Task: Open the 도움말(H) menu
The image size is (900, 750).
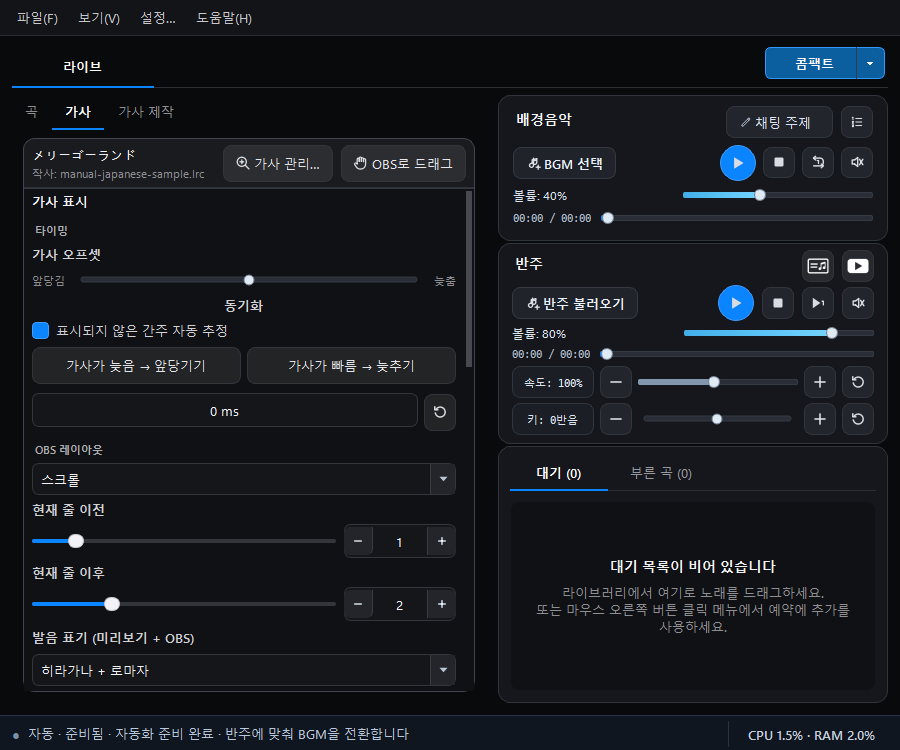Action: pyautogui.click(x=224, y=18)
